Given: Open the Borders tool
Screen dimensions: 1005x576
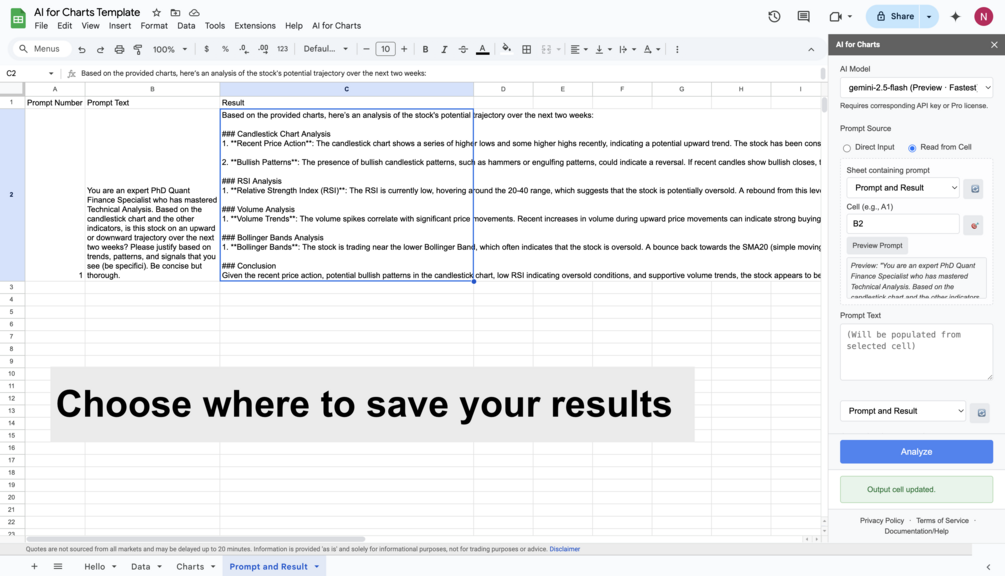Looking at the screenshot, I should click(526, 49).
